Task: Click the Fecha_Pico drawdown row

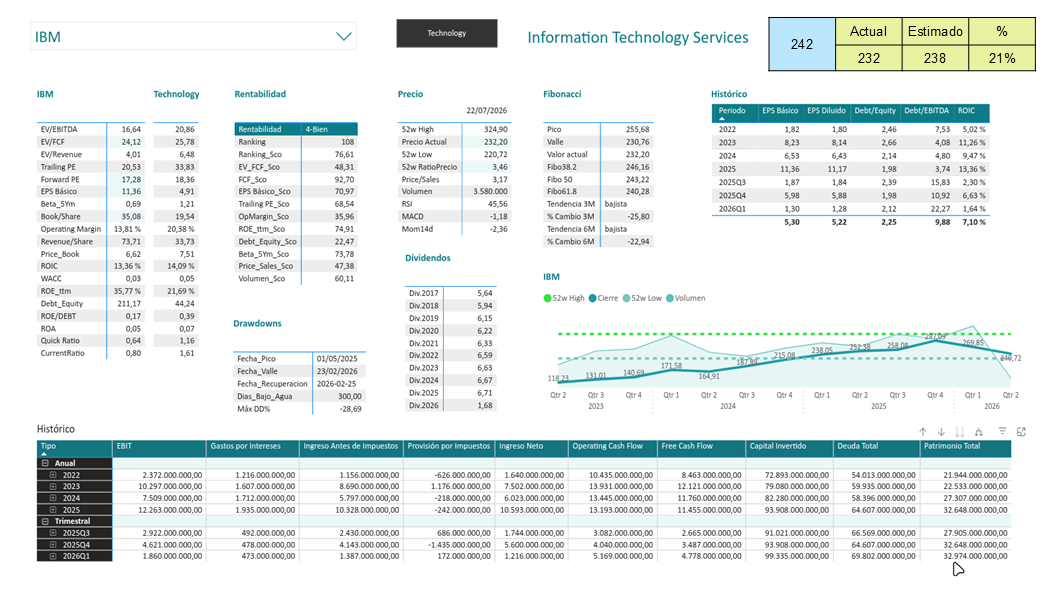Action: [300, 359]
